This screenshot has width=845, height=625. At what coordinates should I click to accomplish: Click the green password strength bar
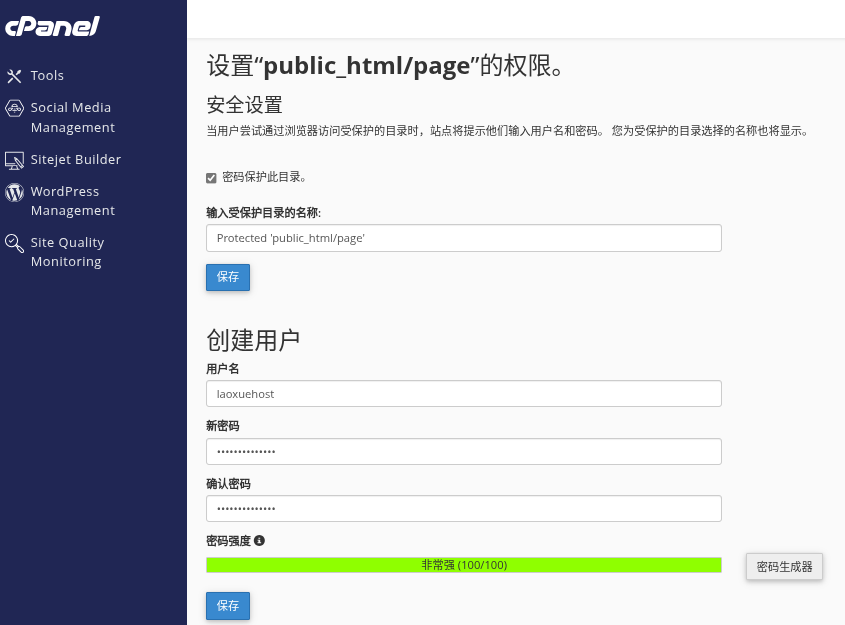tap(463, 565)
